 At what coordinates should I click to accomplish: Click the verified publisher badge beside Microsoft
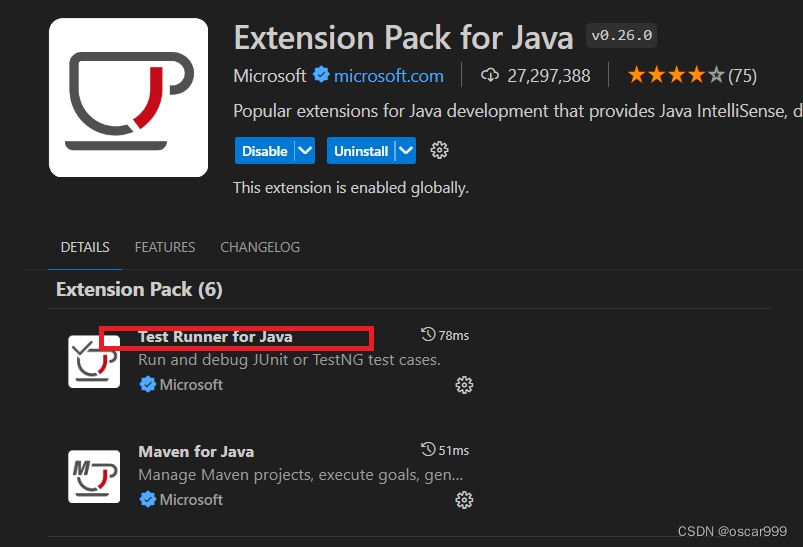(x=321, y=75)
